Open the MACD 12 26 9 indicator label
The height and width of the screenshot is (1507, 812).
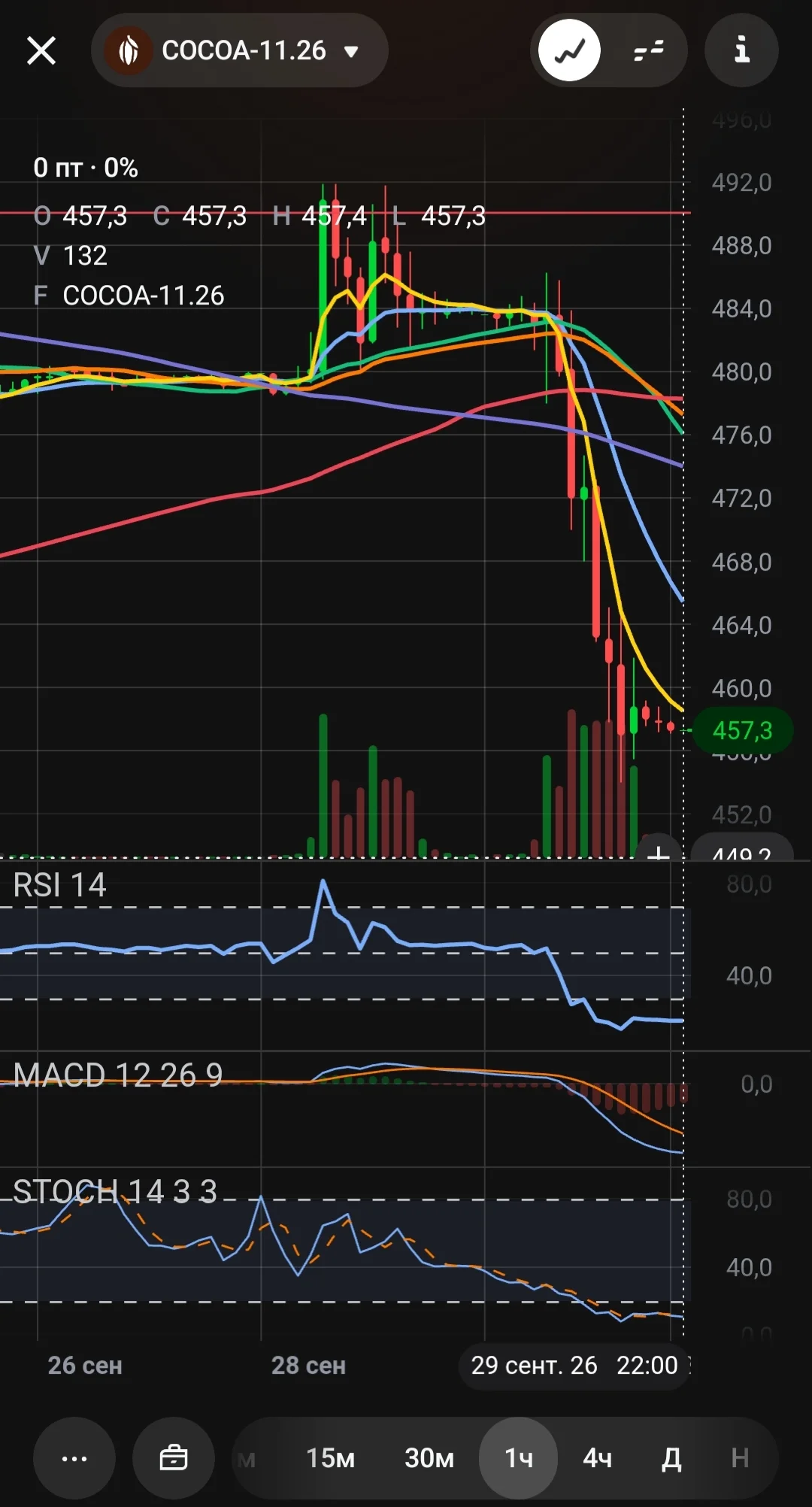tap(118, 1075)
